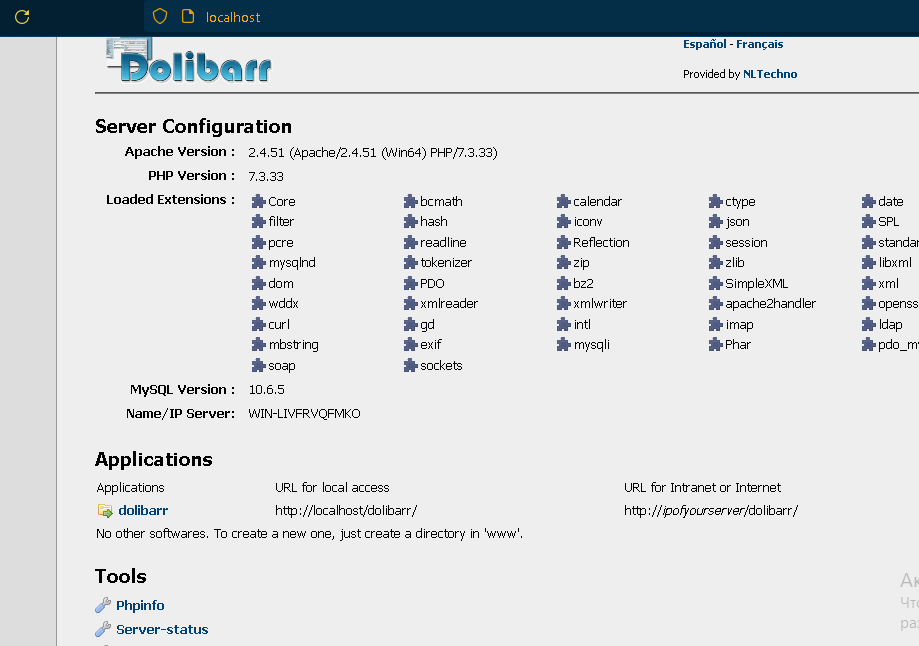Click the curl extension name
The width and height of the screenshot is (919, 646).
[x=279, y=325]
